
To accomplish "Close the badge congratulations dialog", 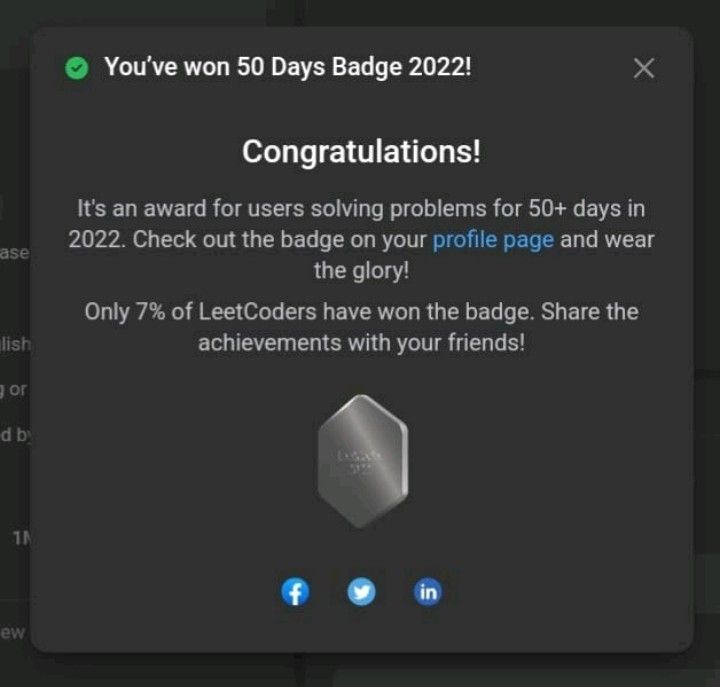I will (644, 68).
